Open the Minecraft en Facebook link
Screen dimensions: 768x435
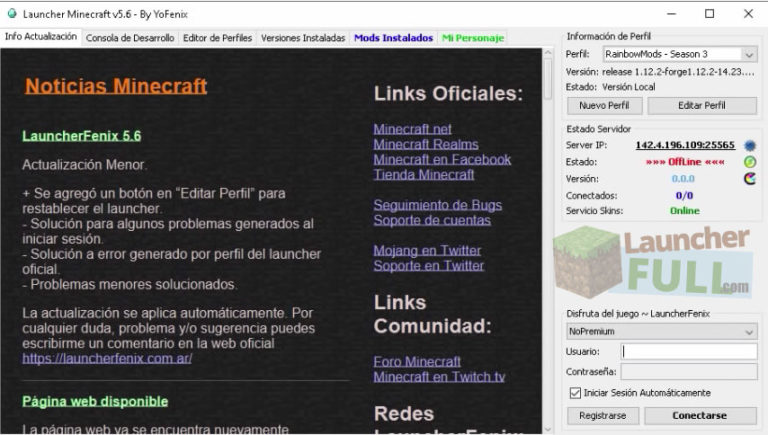442,159
